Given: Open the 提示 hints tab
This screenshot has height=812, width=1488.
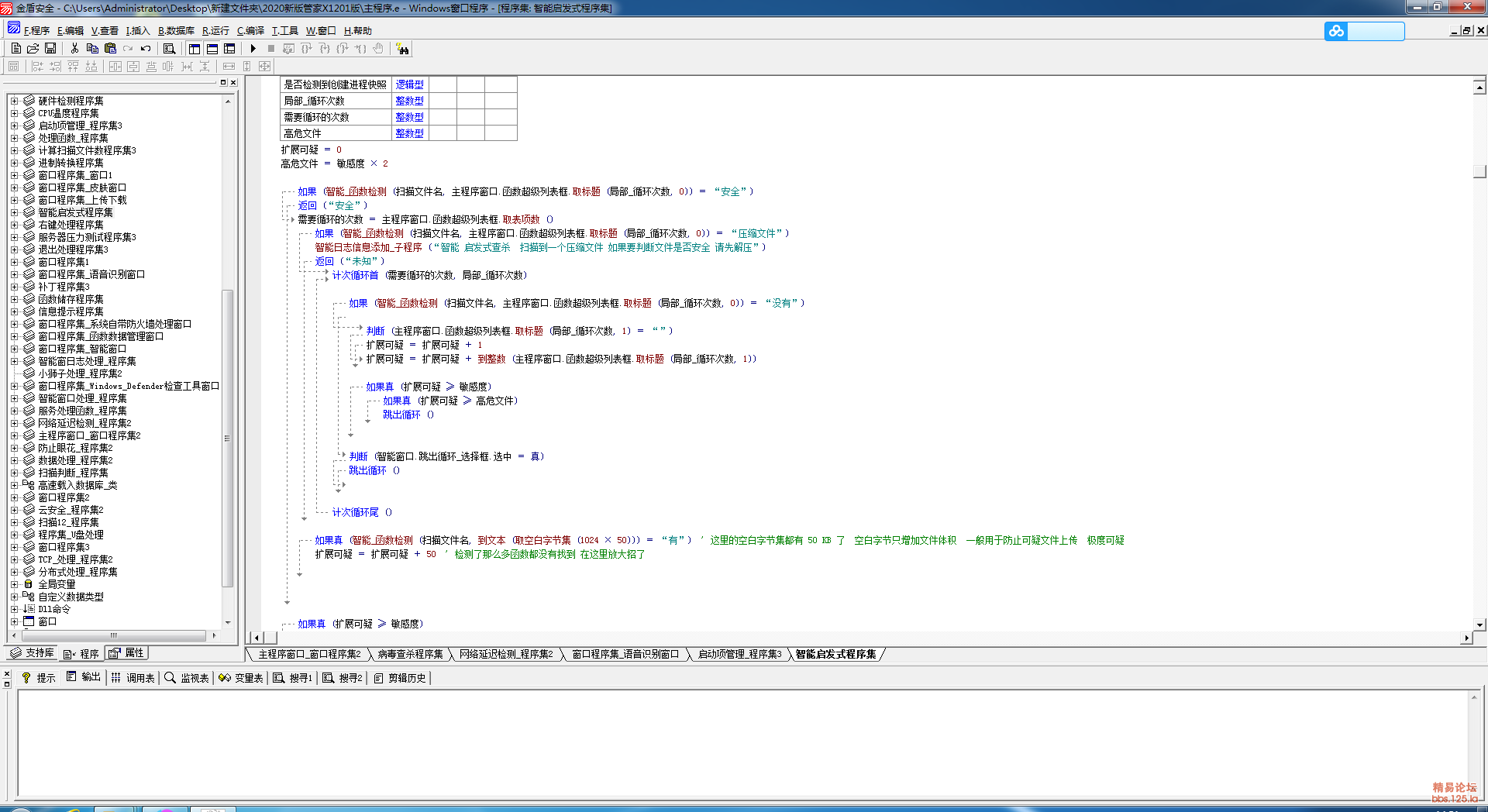Looking at the screenshot, I should (x=38, y=678).
